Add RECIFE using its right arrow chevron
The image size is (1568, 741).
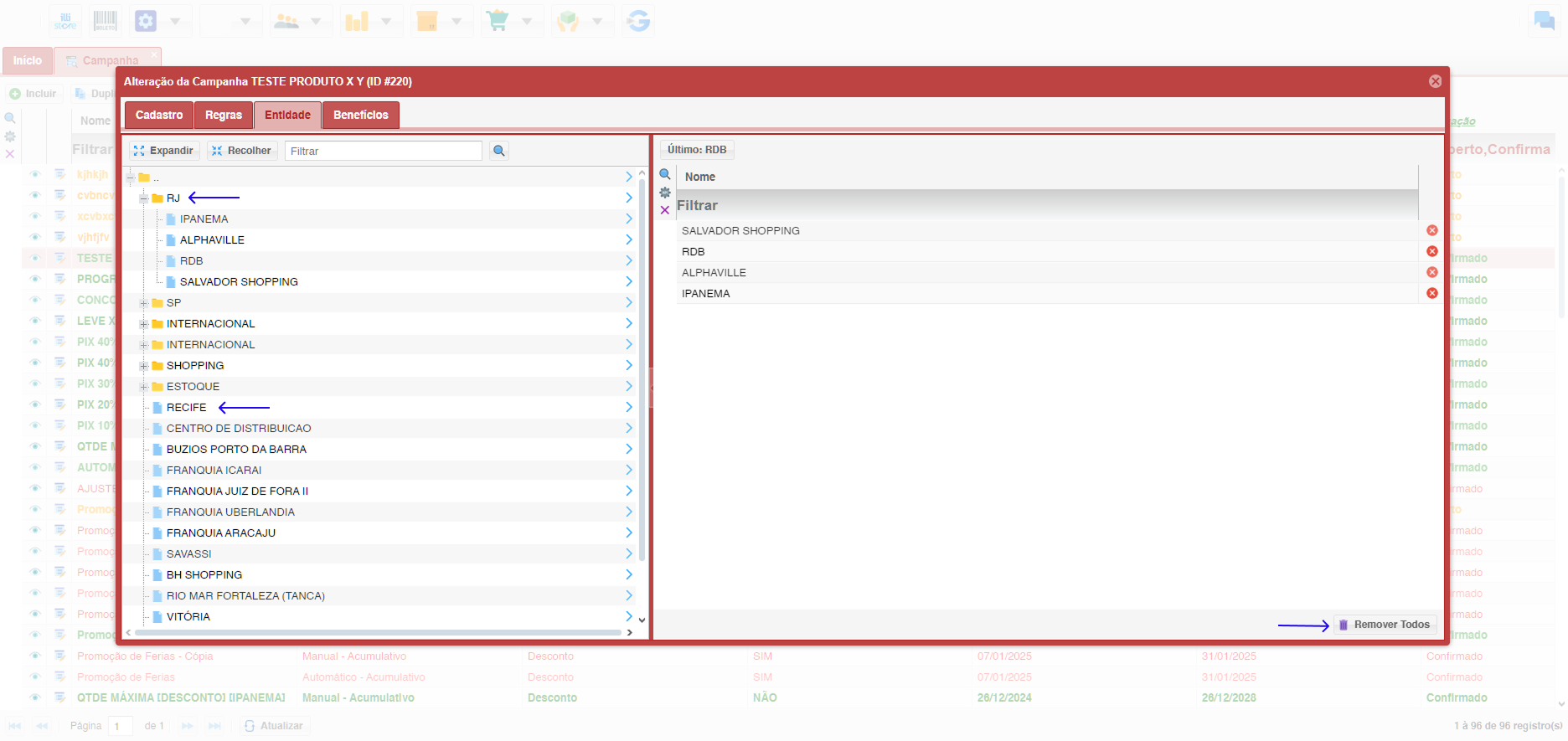pos(628,407)
